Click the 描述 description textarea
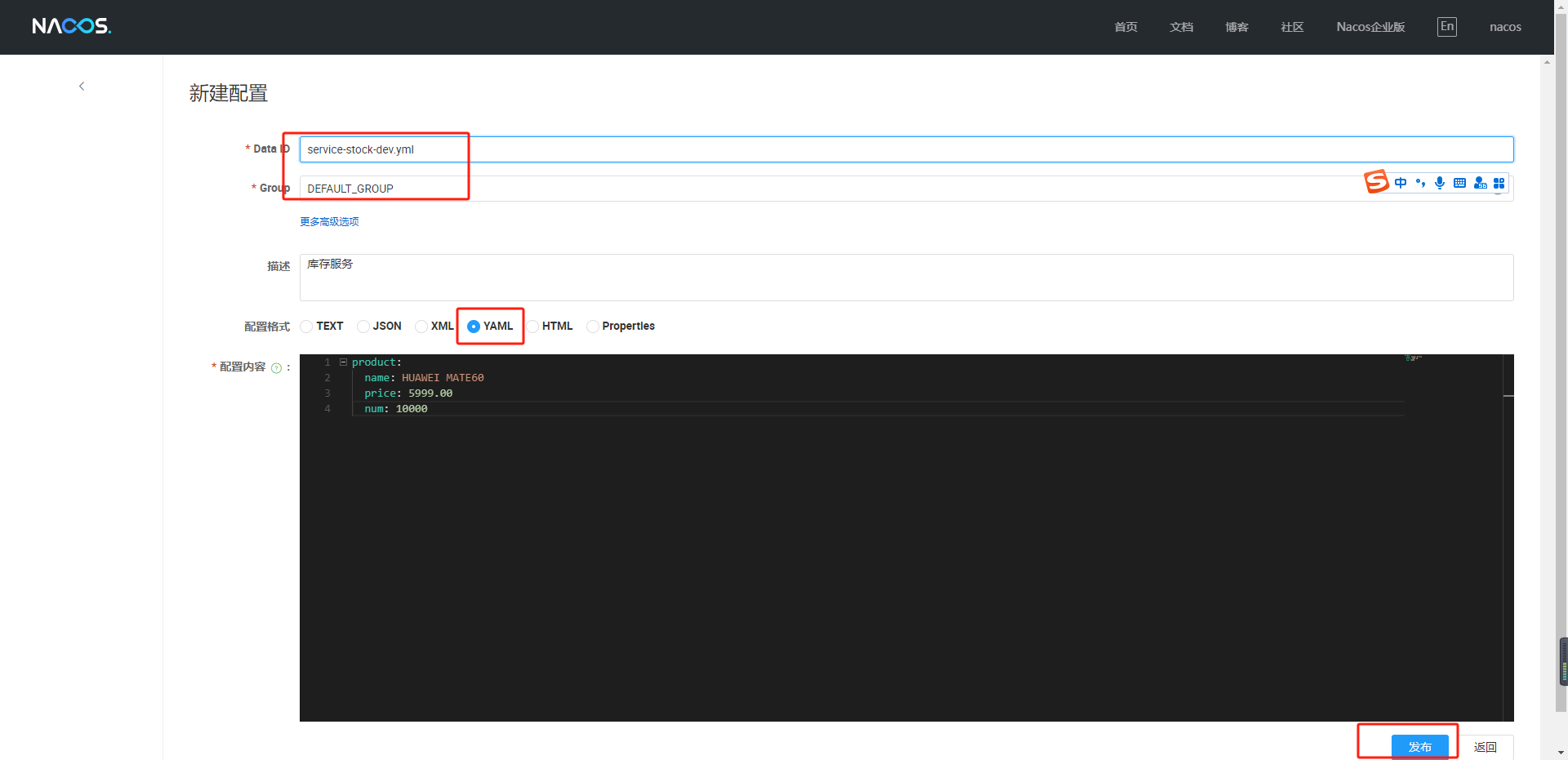This screenshot has width=1568, height=760. (x=906, y=278)
